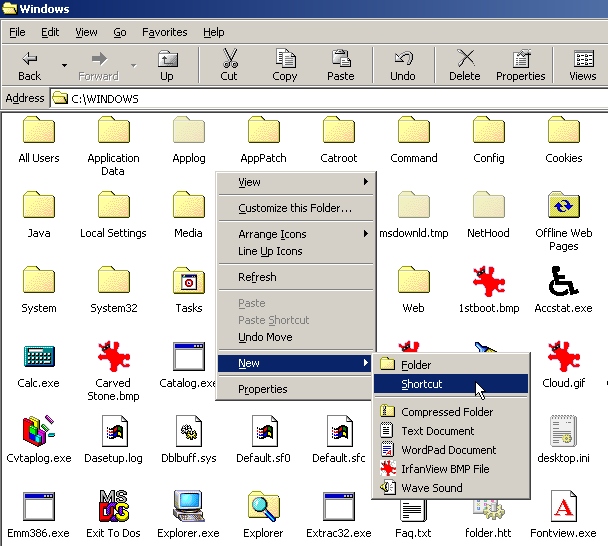Select the Application Data folder
Viewport: 608px width, 546px height.
tap(113, 147)
